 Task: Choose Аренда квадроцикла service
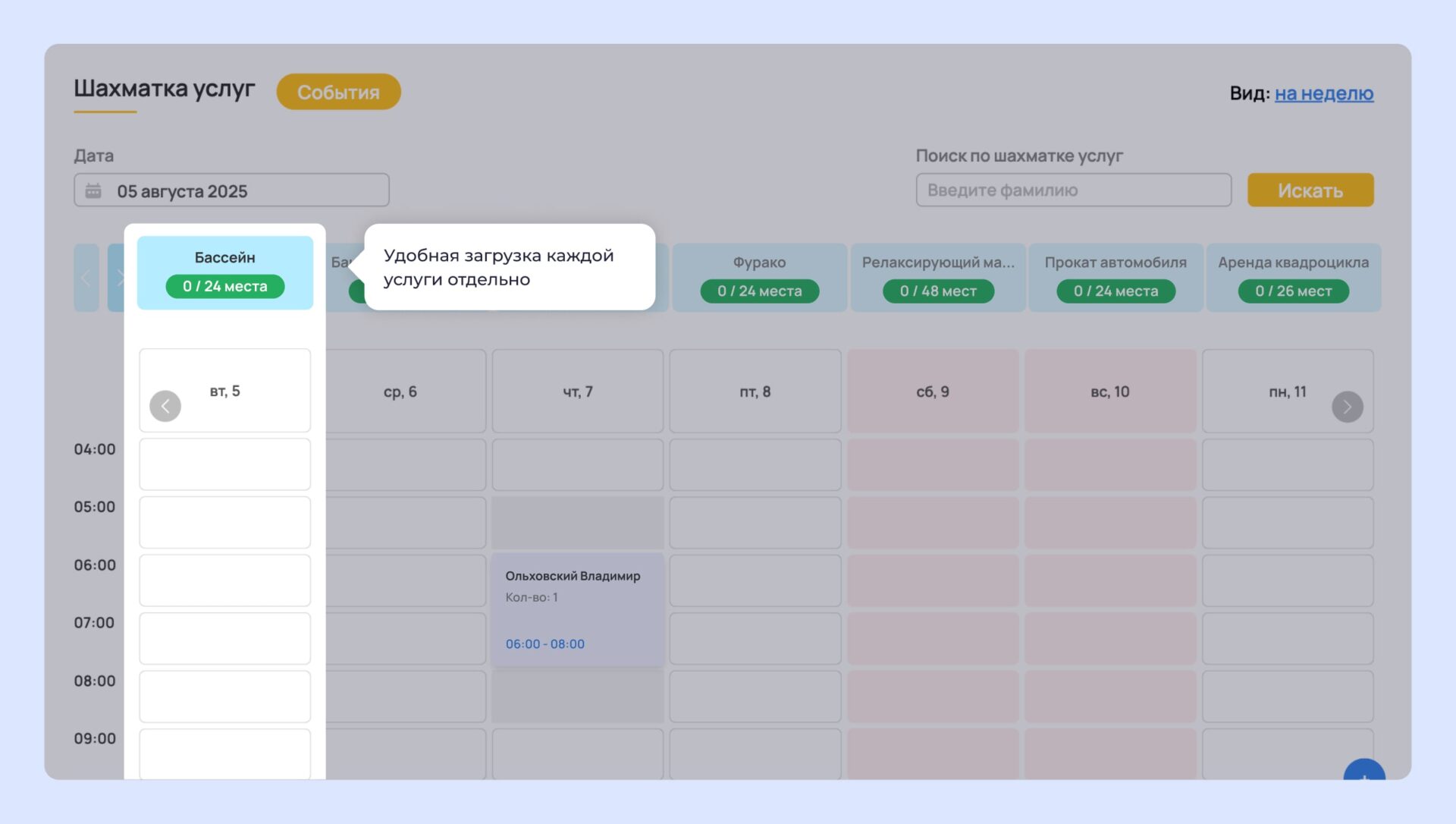point(1293,263)
